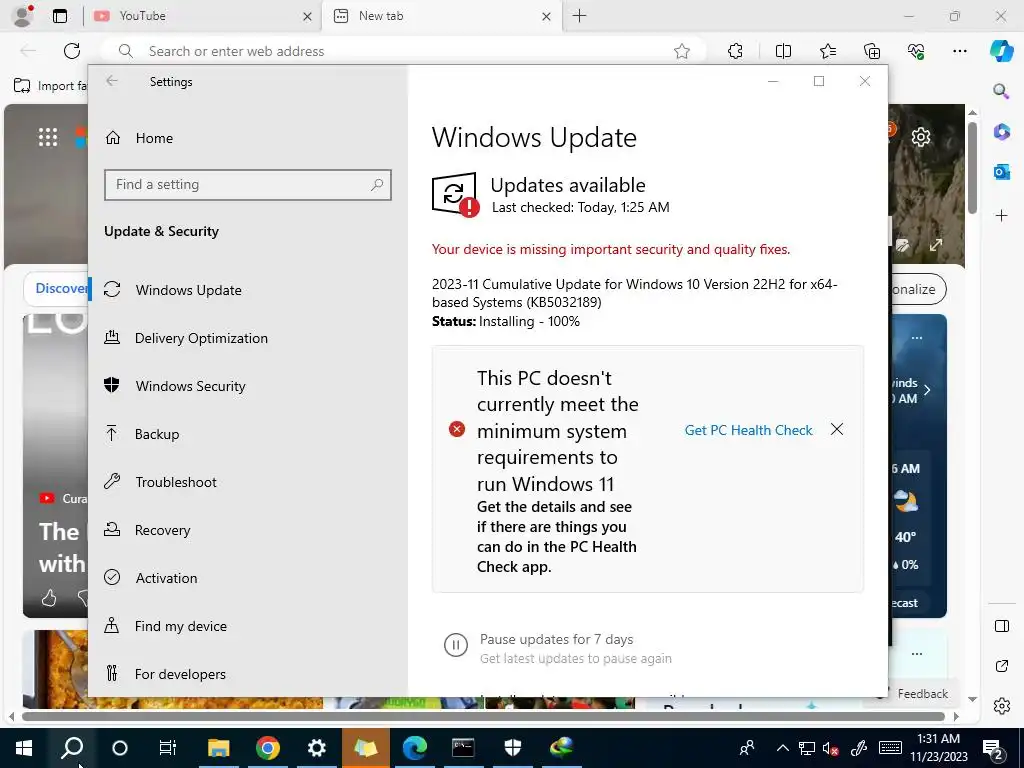
Task: Click the horizontal page scrollbar
Action: tap(483, 716)
